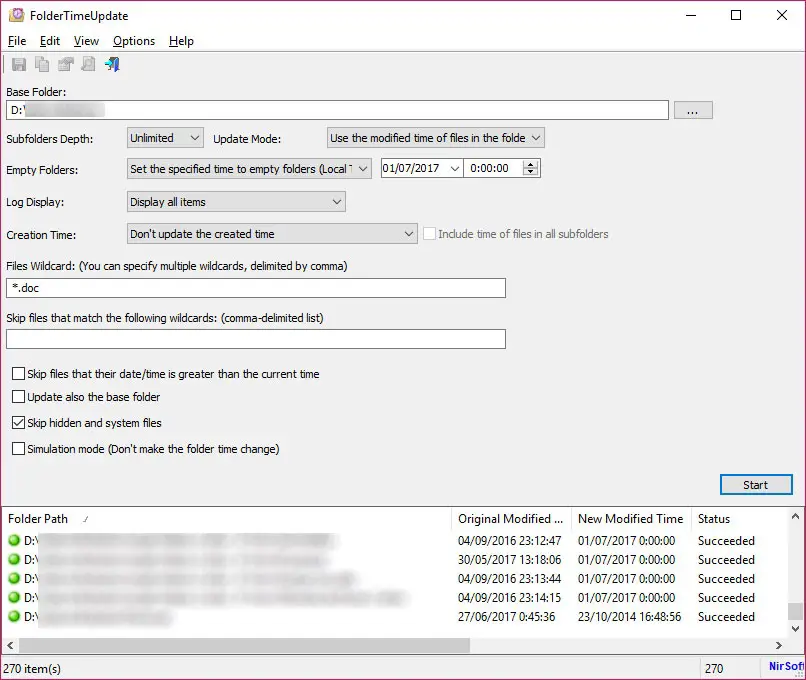The height and width of the screenshot is (680, 806).
Task: Enable Skip files with date greater than current time
Action: tap(19, 374)
